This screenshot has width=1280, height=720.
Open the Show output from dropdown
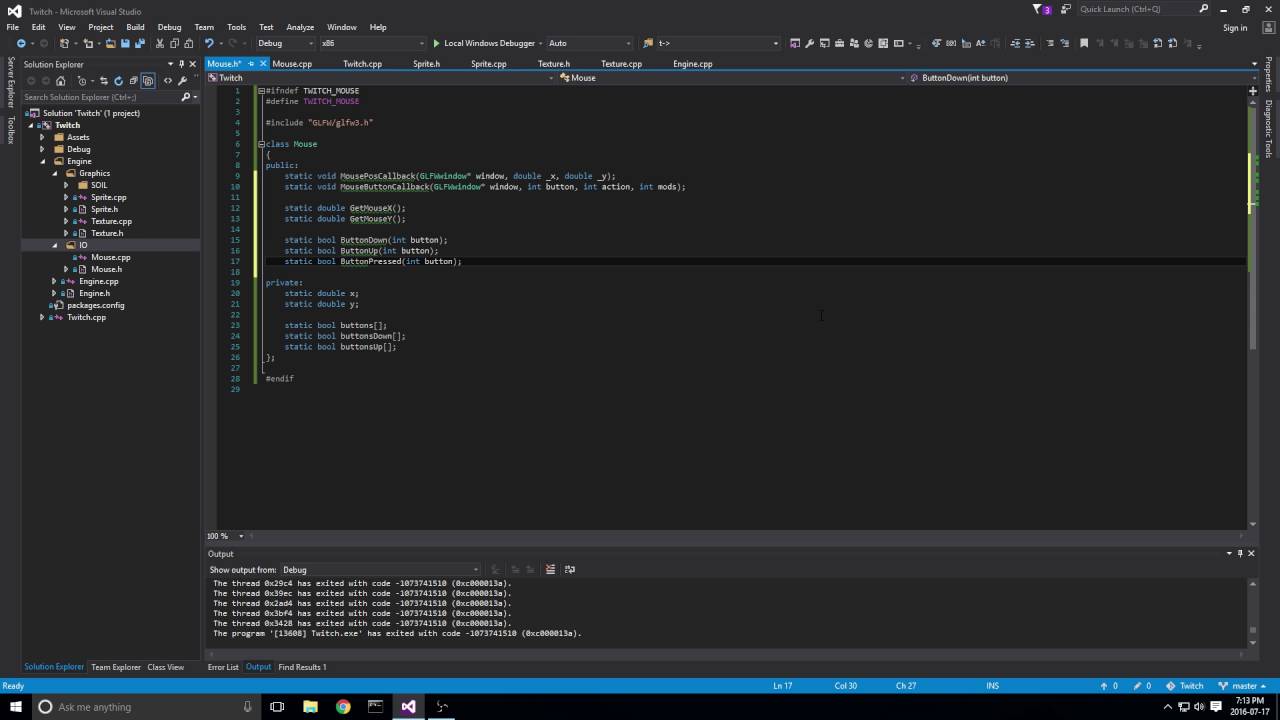coord(379,570)
